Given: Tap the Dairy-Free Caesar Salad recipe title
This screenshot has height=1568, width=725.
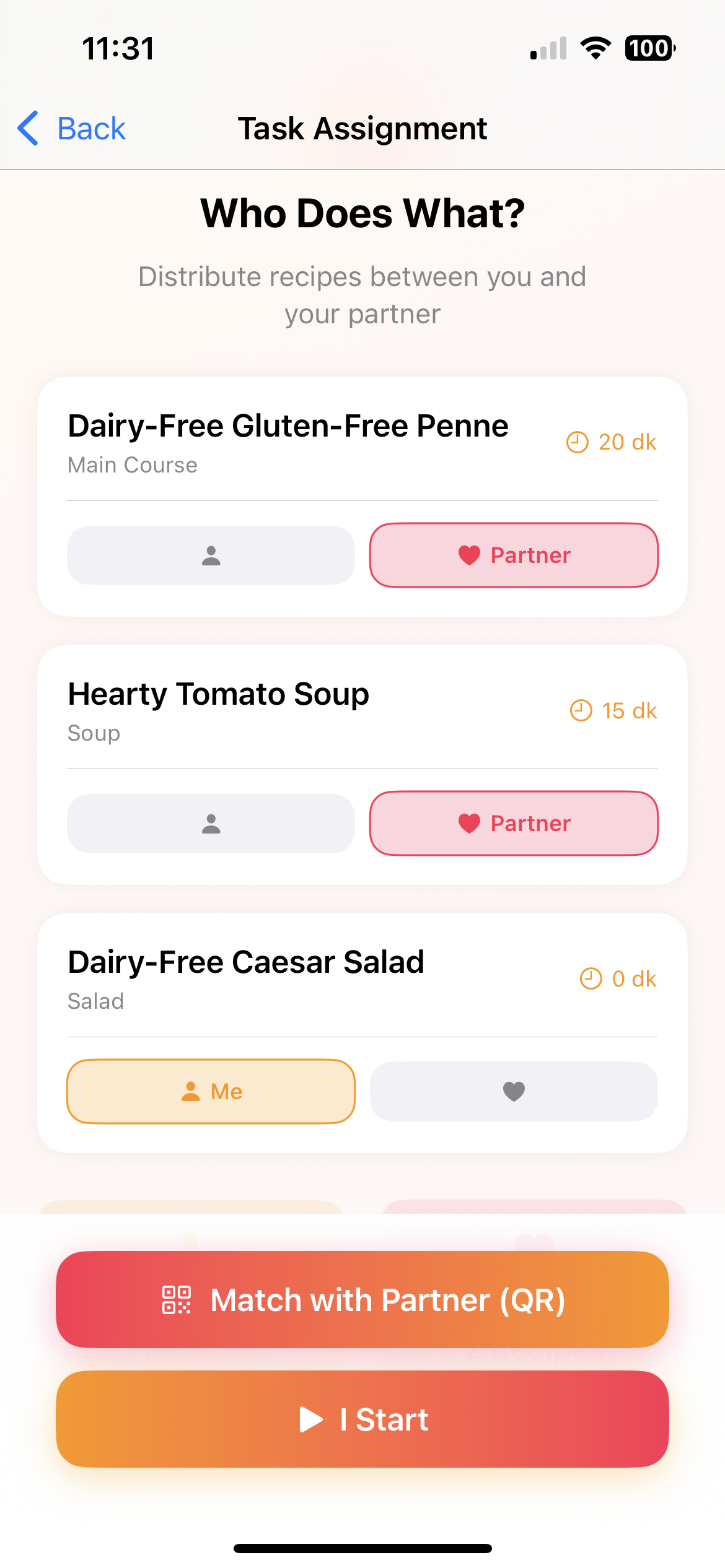Looking at the screenshot, I should [246, 962].
